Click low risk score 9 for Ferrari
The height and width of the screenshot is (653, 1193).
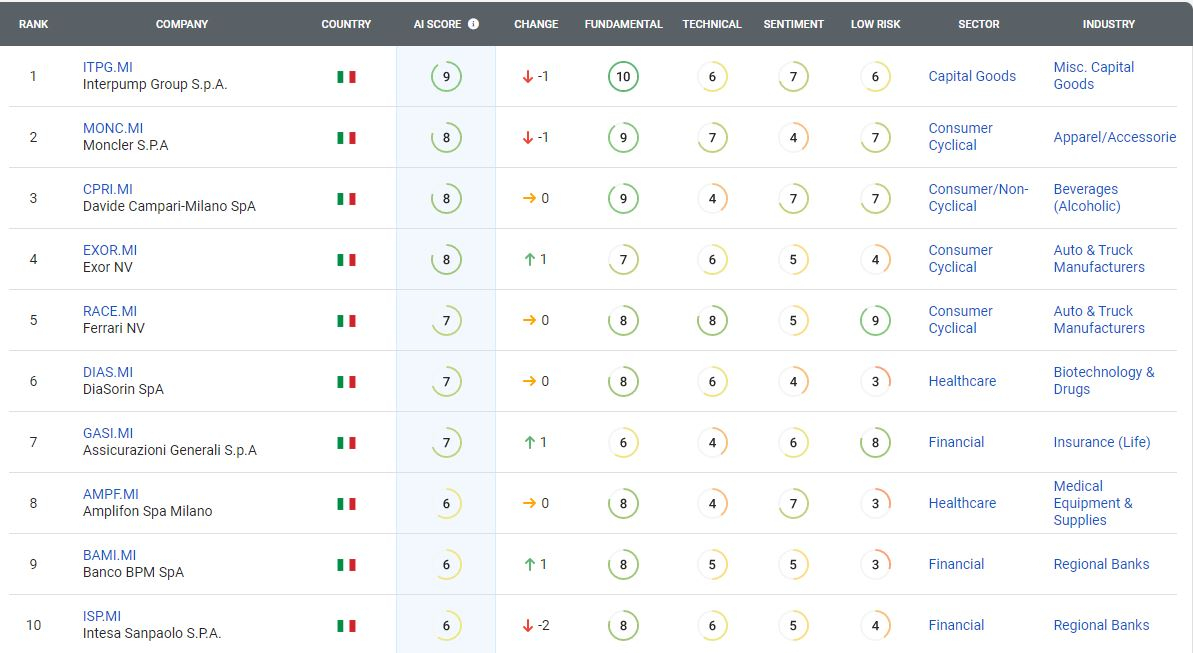tap(875, 320)
